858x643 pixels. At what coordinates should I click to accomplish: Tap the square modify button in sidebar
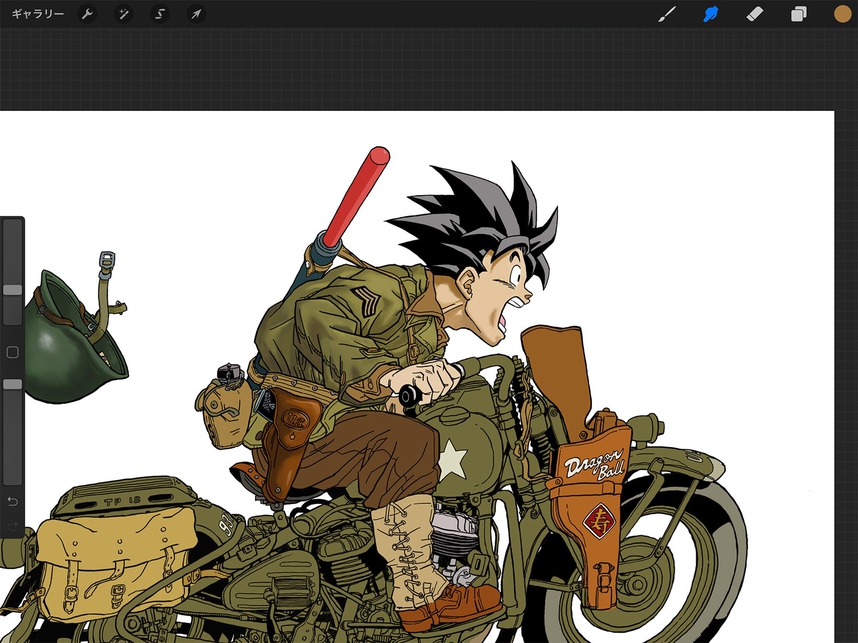pyautogui.click(x=12, y=352)
